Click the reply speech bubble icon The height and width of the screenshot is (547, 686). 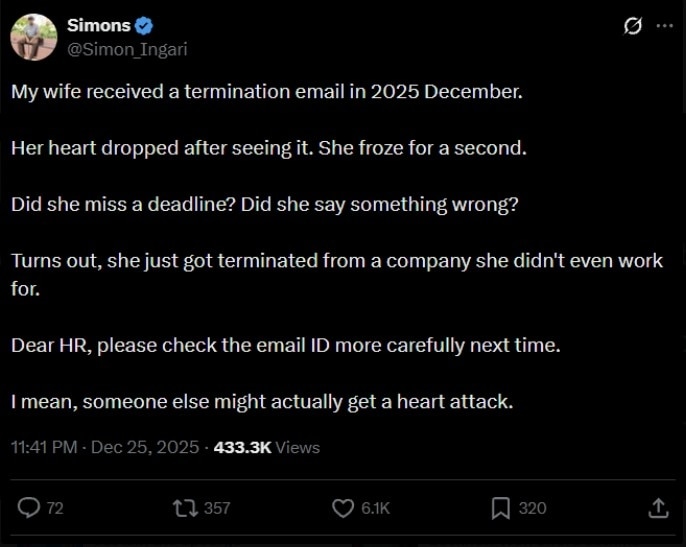point(29,508)
